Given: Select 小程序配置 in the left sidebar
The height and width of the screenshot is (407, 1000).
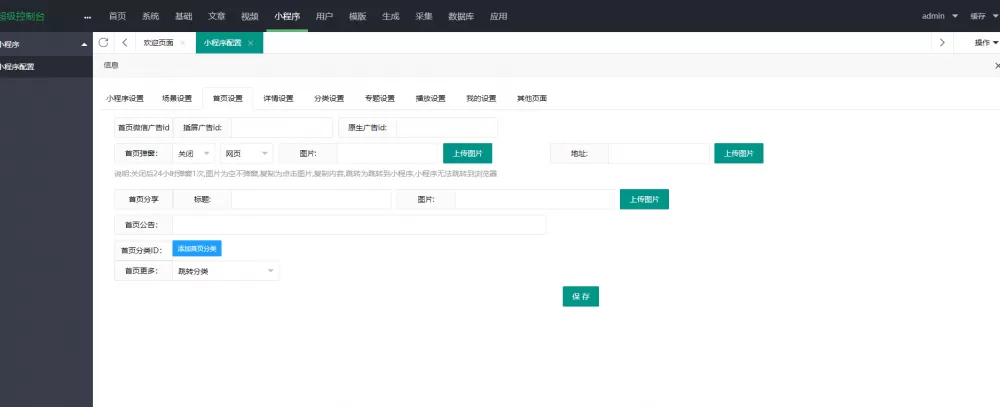Looking at the screenshot, I should coord(17,67).
